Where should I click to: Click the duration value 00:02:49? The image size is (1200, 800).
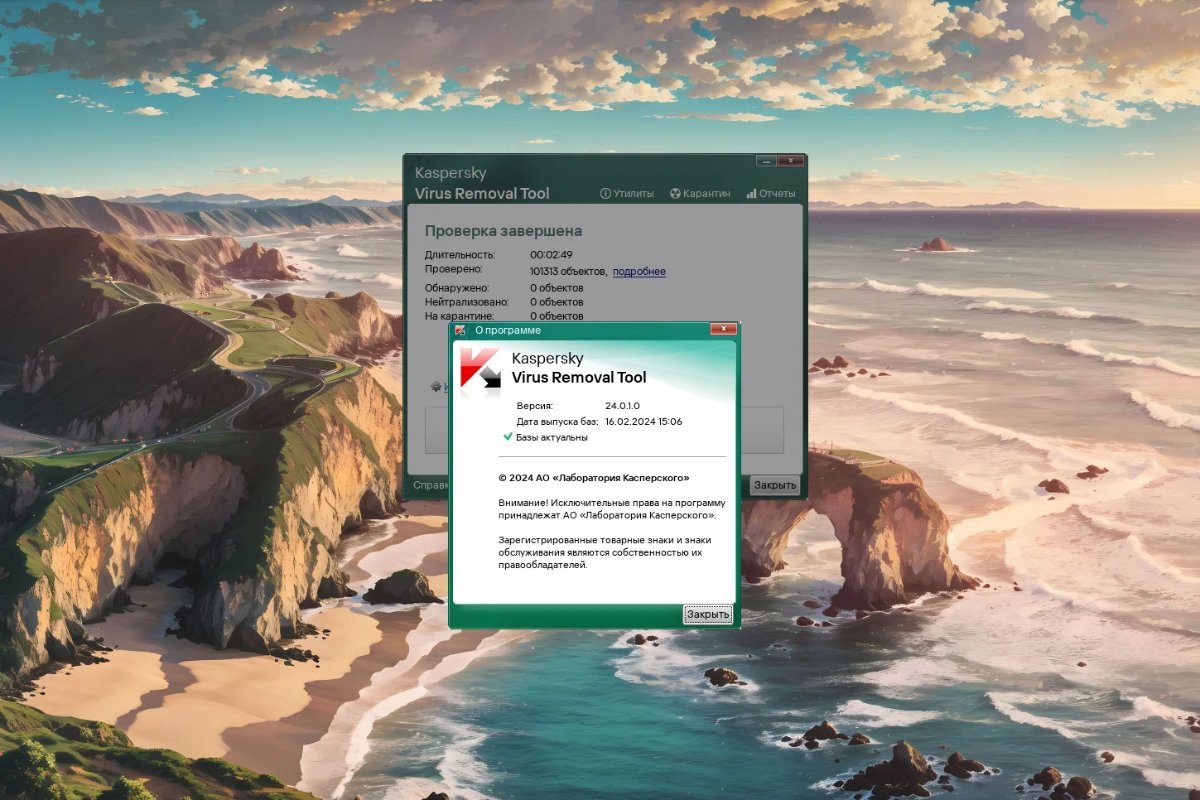[551, 255]
